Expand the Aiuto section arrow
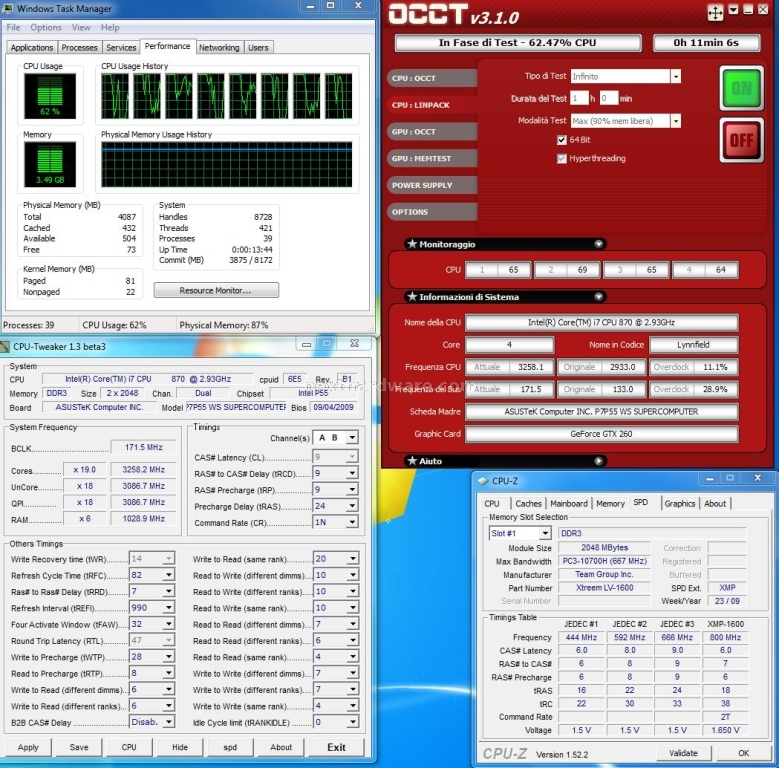This screenshot has height=768, width=779. pos(599,461)
